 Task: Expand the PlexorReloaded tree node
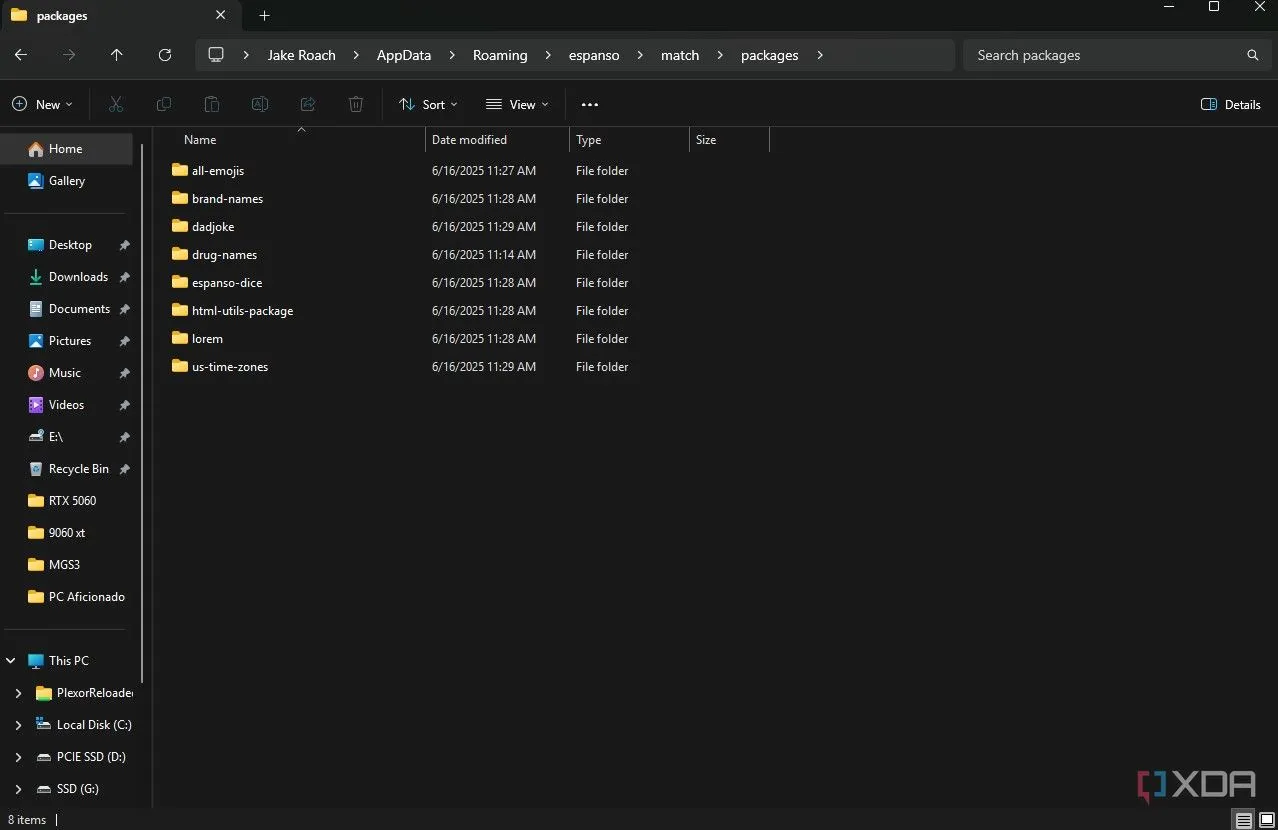tap(18, 693)
